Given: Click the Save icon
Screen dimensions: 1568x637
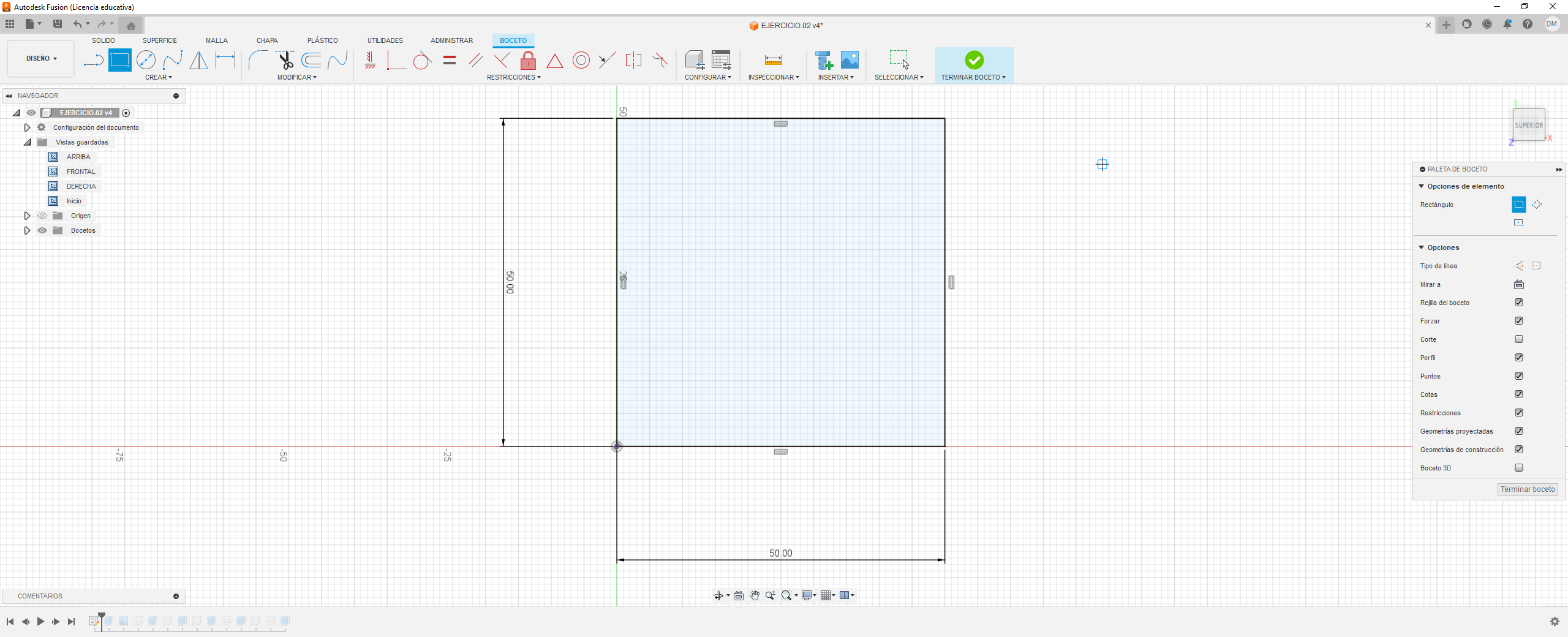Looking at the screenshot, I should click(x=58, y=24).
